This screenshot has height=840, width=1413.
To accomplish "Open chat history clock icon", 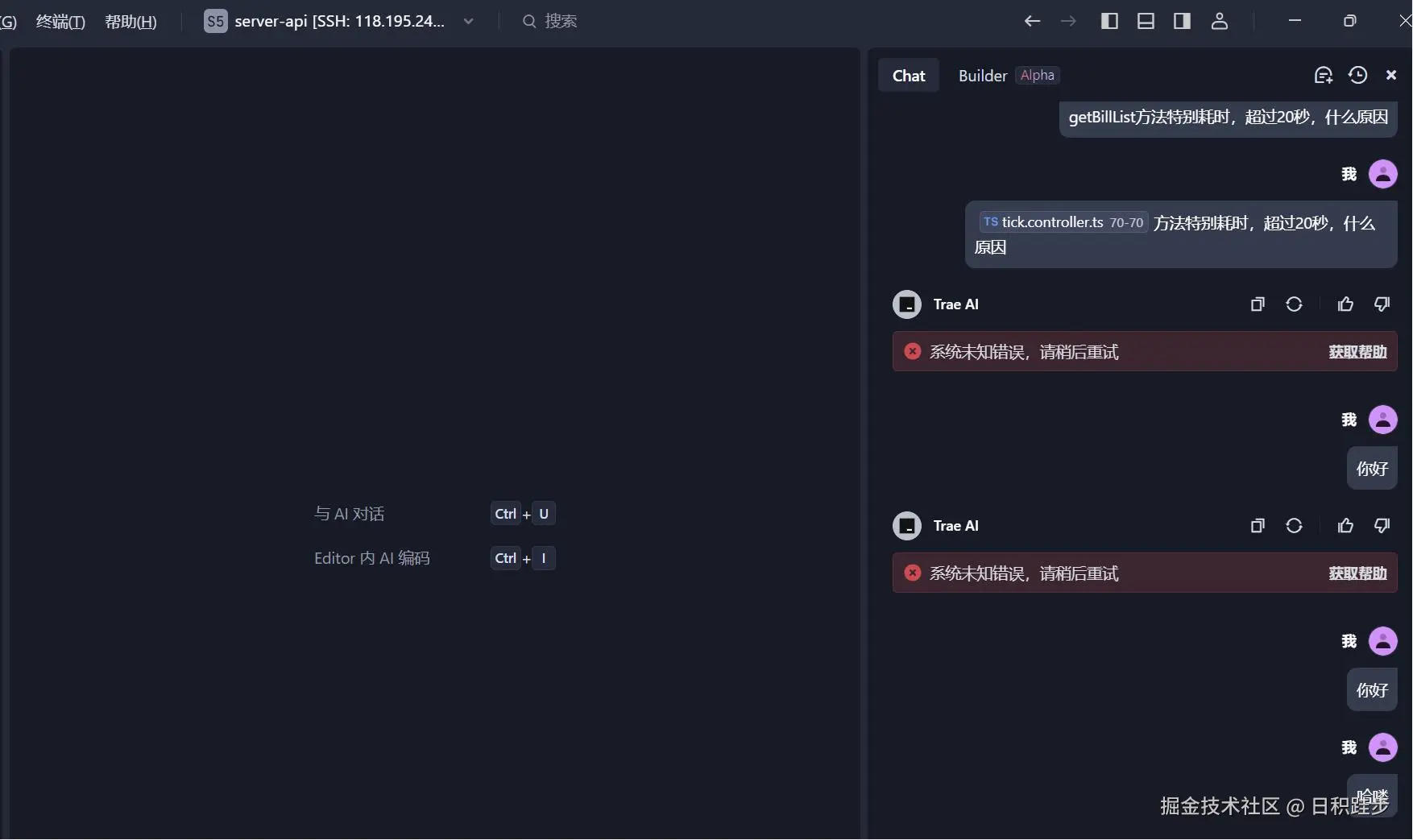I will pos(1357,75).
